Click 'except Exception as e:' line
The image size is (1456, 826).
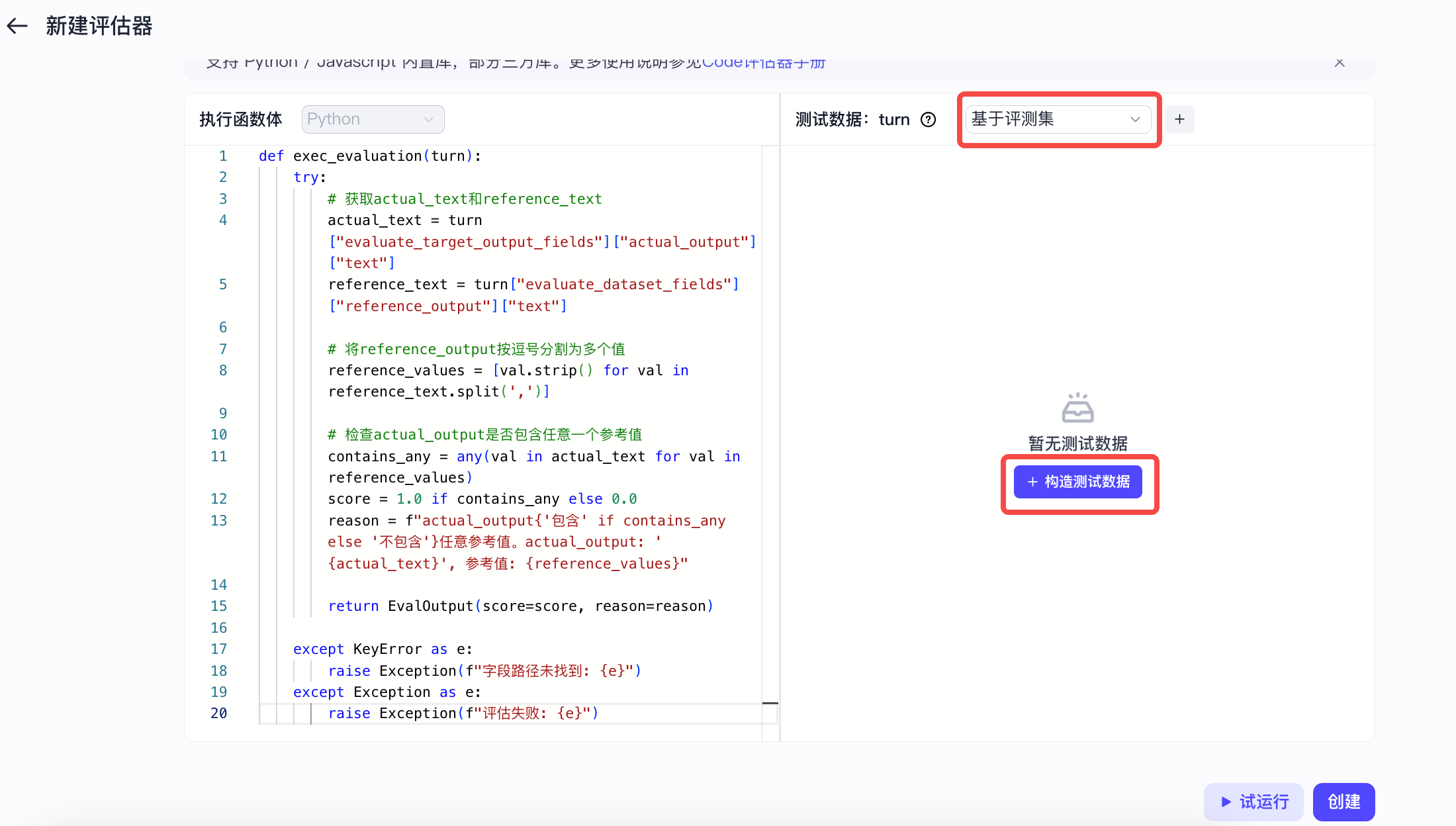pos(387,692)
